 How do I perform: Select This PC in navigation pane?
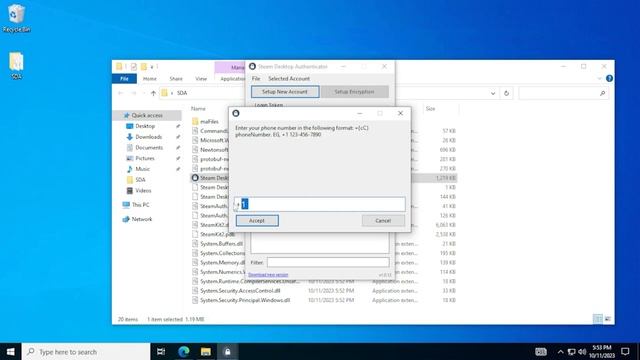(140, 204)
